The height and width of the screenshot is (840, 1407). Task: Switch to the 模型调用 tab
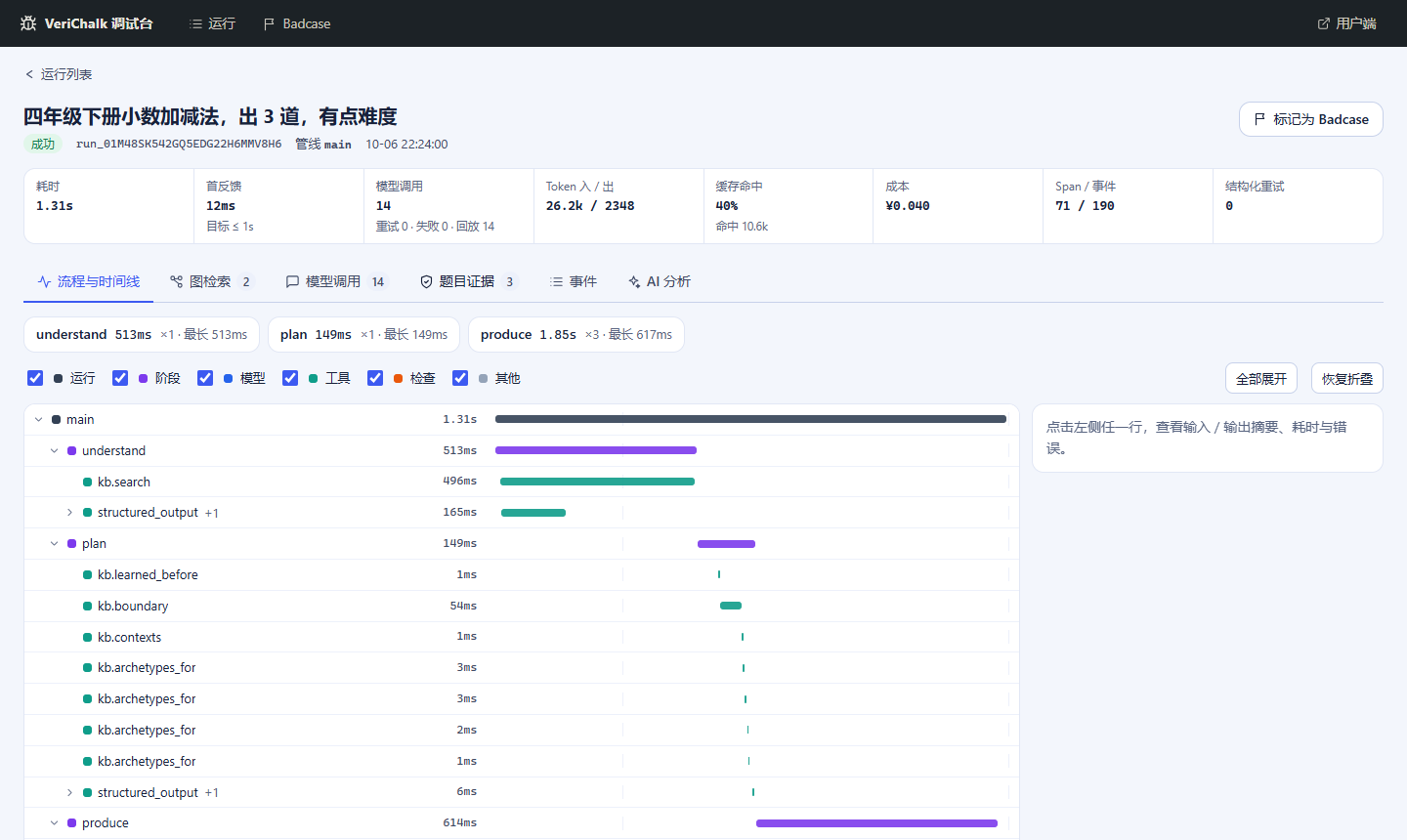tap(336, 281)
